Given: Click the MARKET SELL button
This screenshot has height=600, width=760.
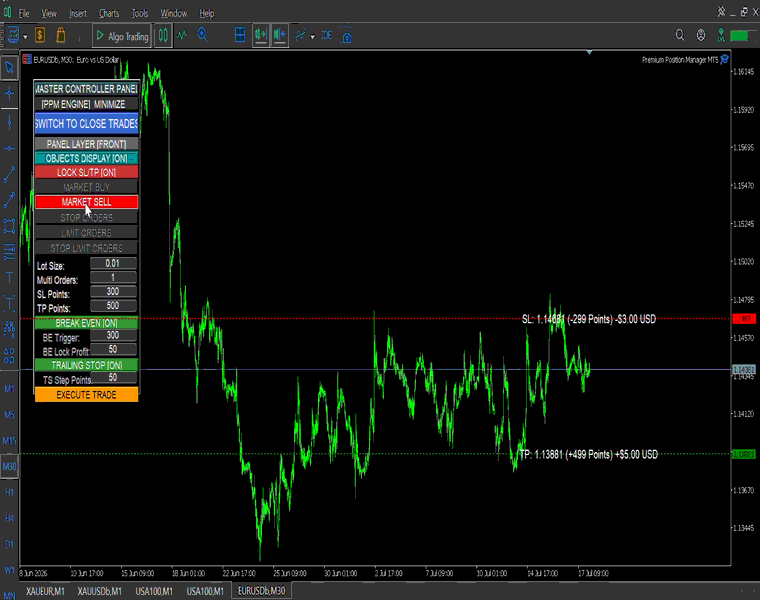Looking at the screenshot, I should 86,202.
